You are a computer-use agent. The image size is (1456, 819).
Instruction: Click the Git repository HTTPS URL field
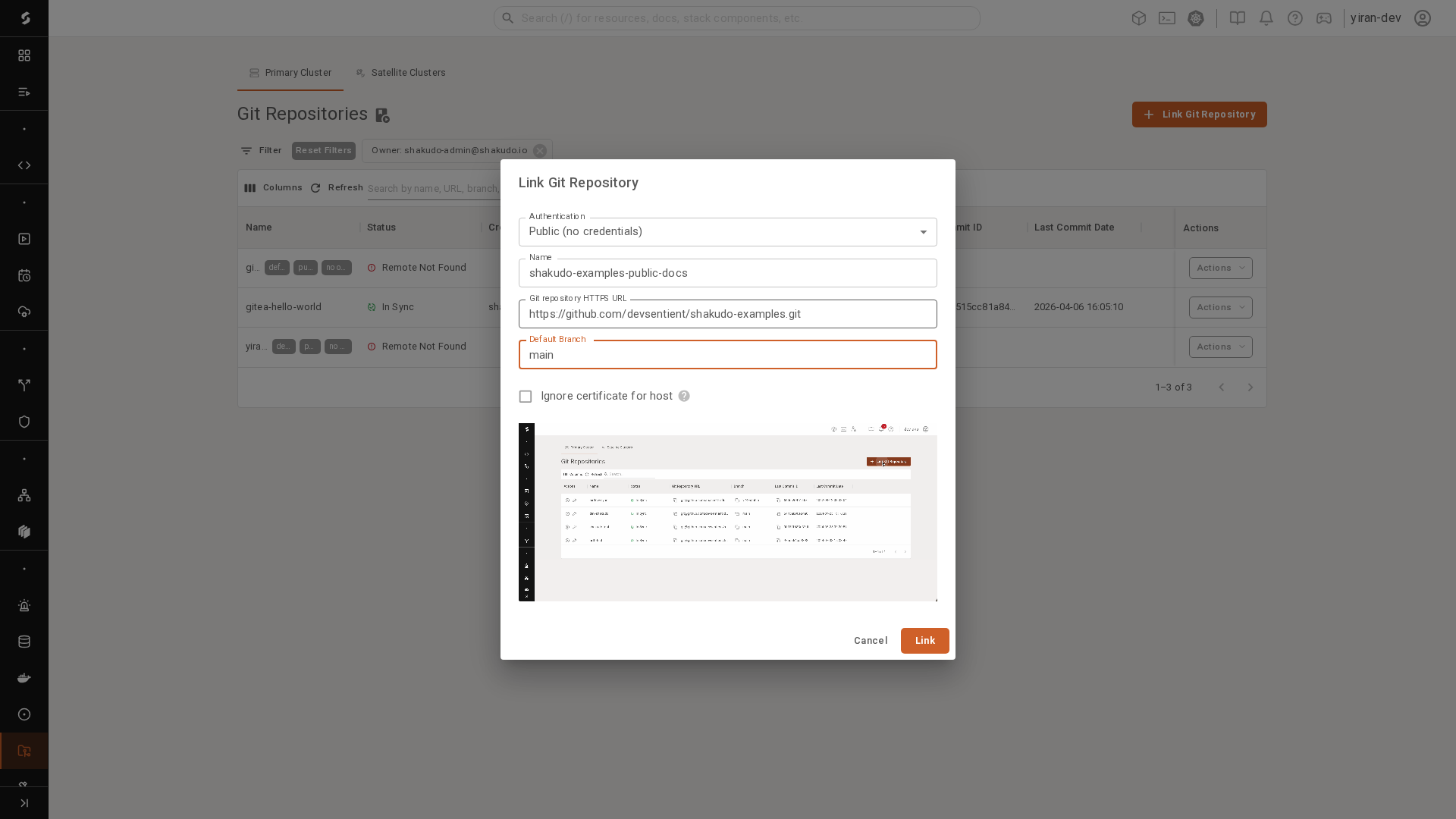pos(727,314)
